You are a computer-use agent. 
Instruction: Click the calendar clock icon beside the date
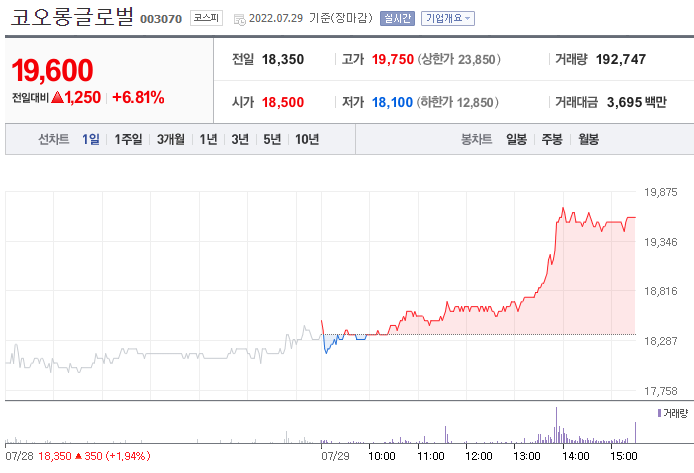239,19
